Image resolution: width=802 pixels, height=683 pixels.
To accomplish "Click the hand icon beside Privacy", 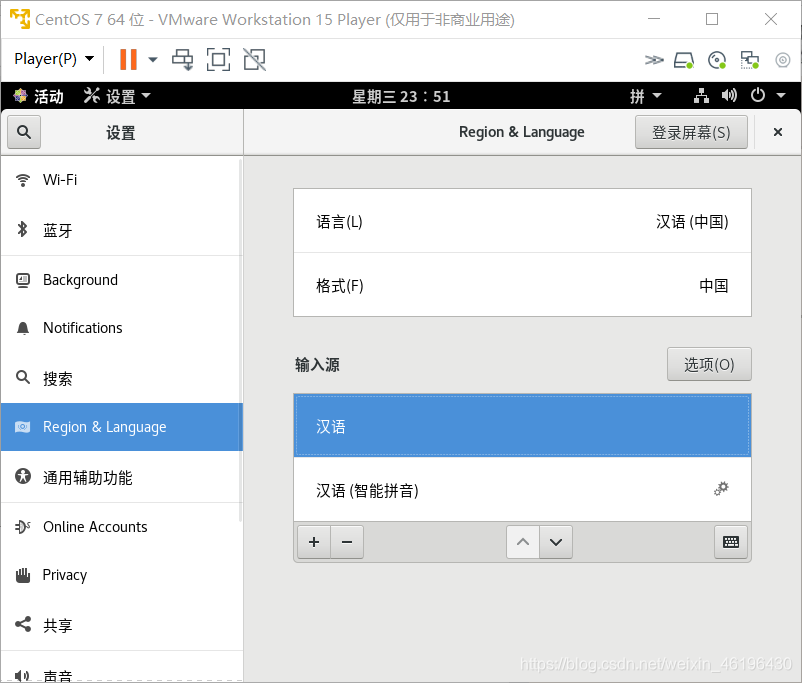I will click(23, 575).
